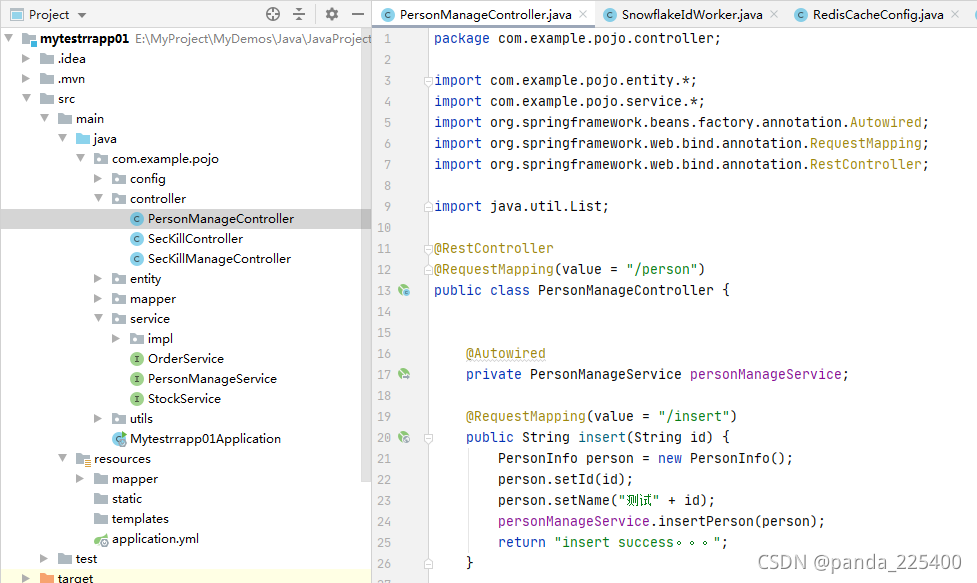The image size is (977, 583).
Task: Open the Project view dropdown
Action: [82, 15]
